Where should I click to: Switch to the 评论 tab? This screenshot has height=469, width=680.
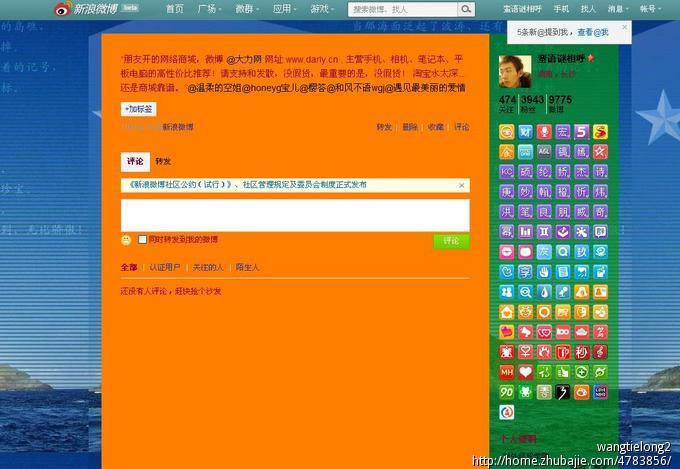(x=135, y=161)
